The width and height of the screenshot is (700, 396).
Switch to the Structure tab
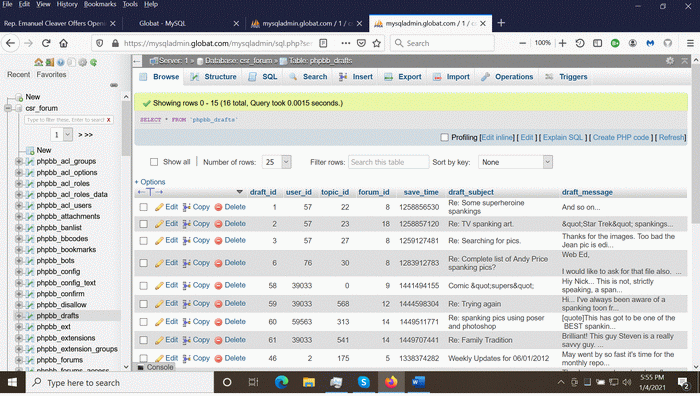coord(214,77)
